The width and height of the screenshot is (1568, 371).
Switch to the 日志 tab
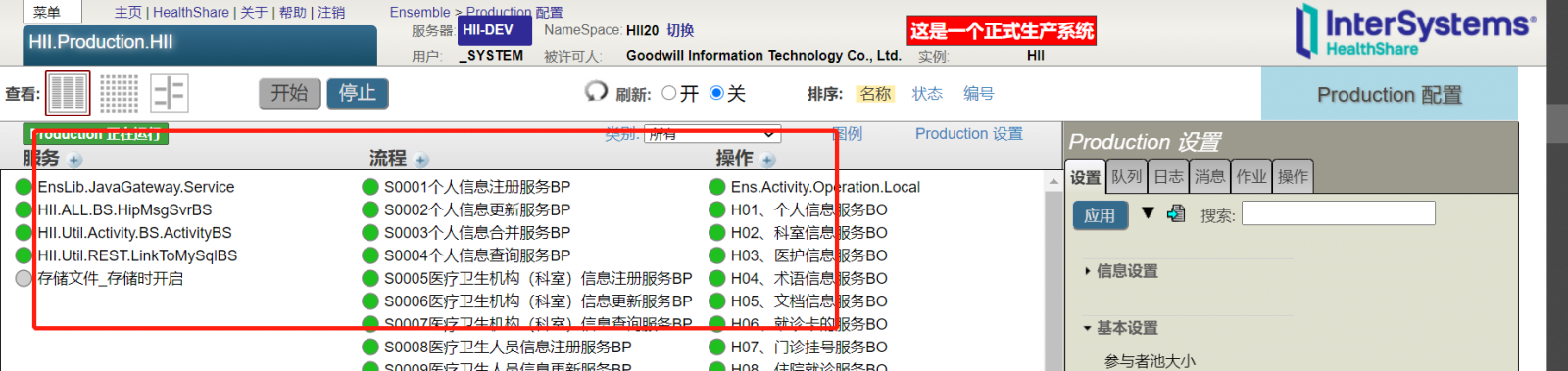coord(1168,177)
